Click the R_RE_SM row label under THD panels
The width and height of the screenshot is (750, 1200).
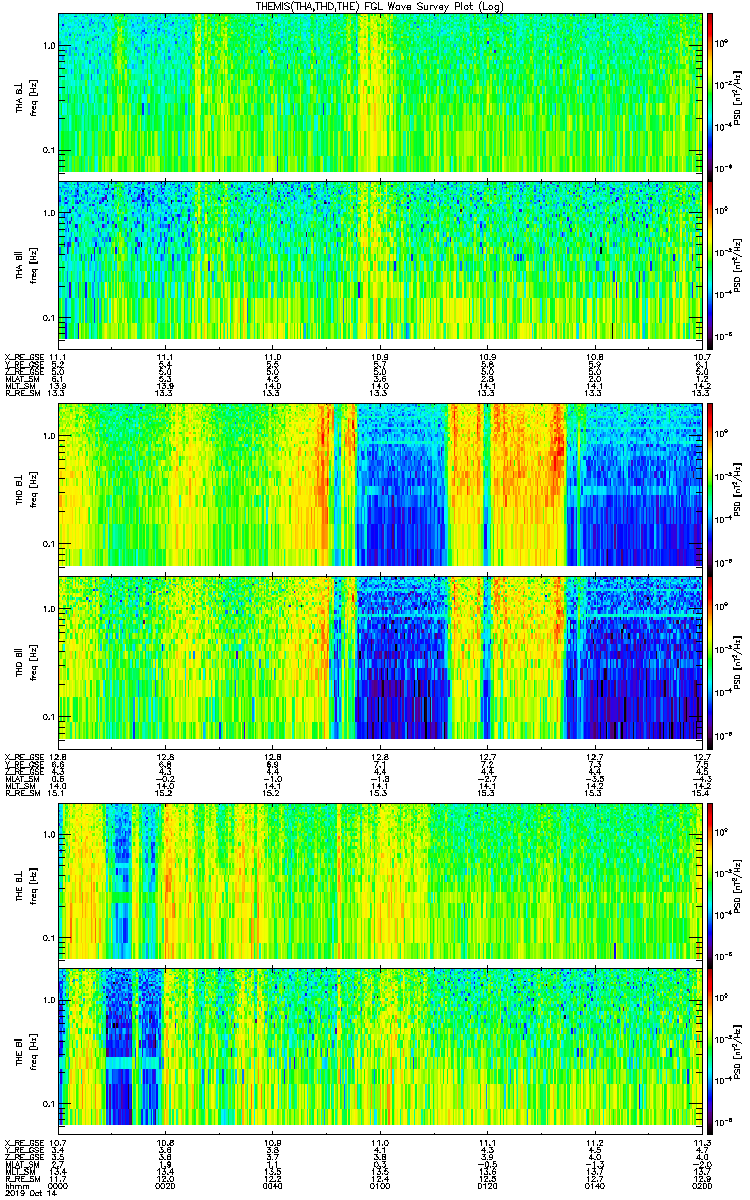coord(22,791)
